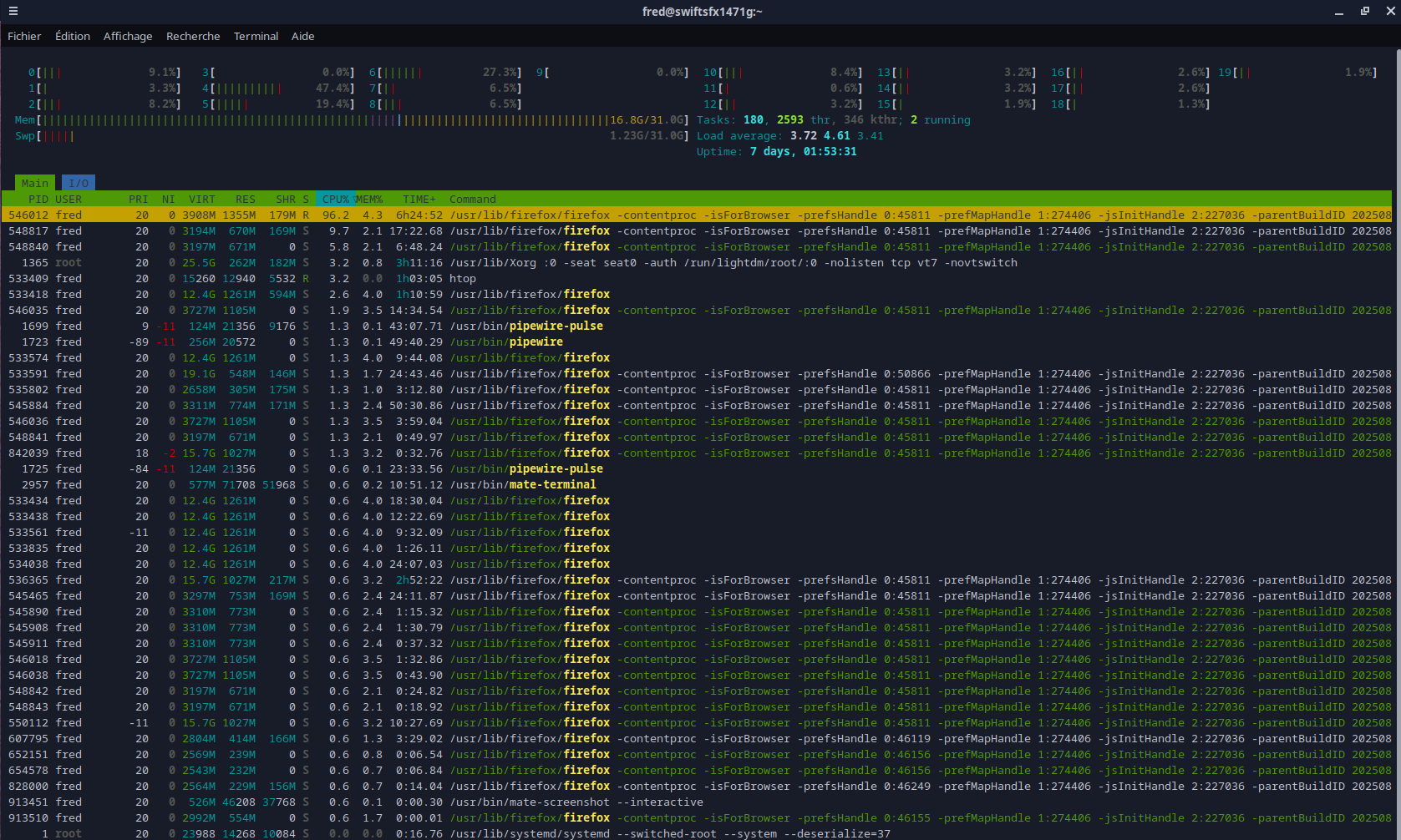1401x840 pixels.
Task: Sort by the SHR column header
Action: (286, 200)
